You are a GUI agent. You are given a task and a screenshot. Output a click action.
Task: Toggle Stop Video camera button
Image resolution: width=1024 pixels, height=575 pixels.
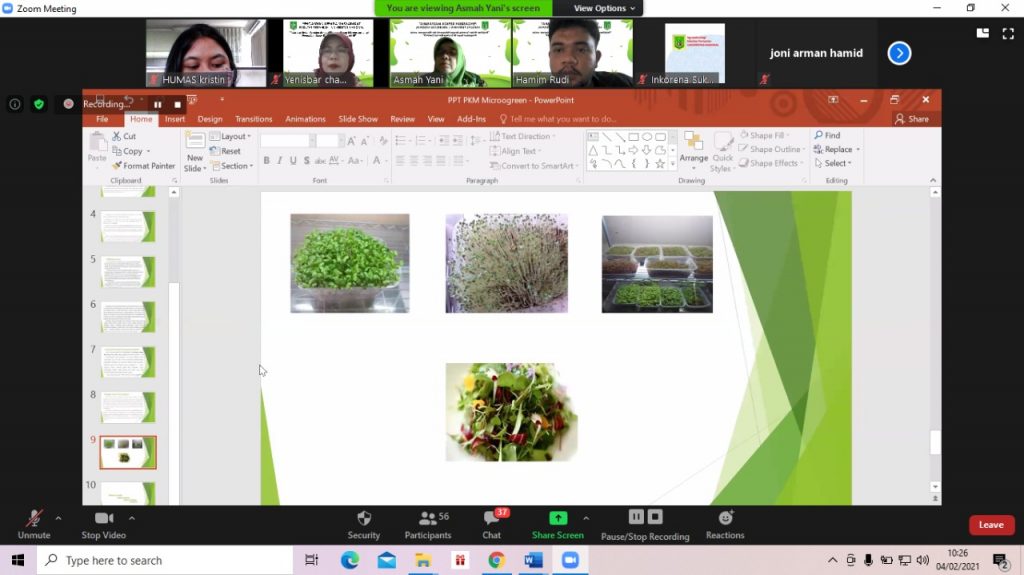[103, 525]
